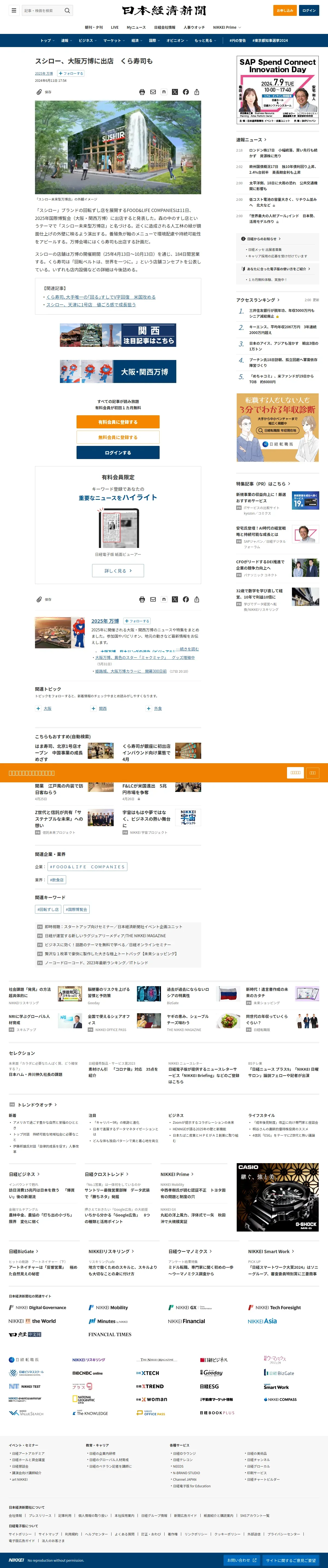The height and width of the screenshot is (1568, 328).
Task: Click ログインする navy button
Action: pos(118,452)
